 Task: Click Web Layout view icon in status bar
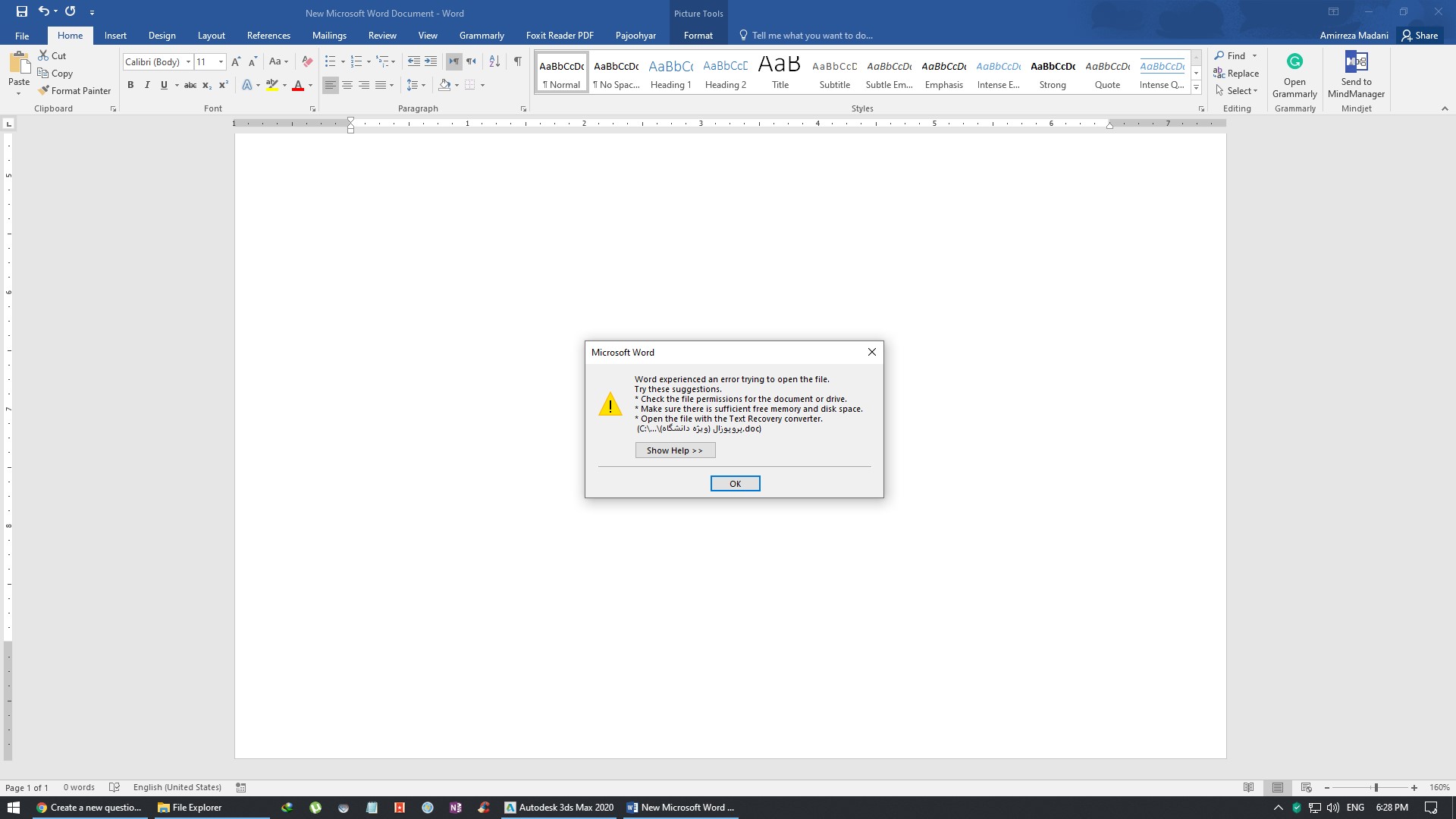point(1306,787)
